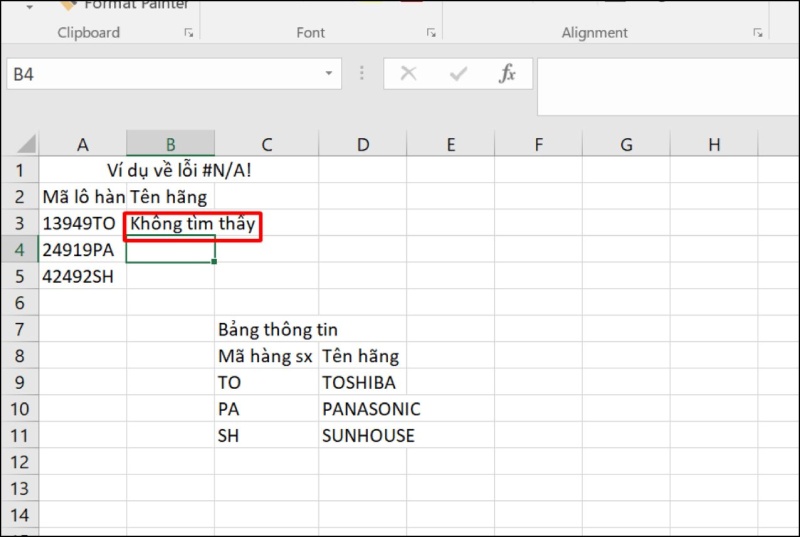This screenshot has width=800, height=537.
Task: Click the cell containing 24919PA
Action: [83, 250]
